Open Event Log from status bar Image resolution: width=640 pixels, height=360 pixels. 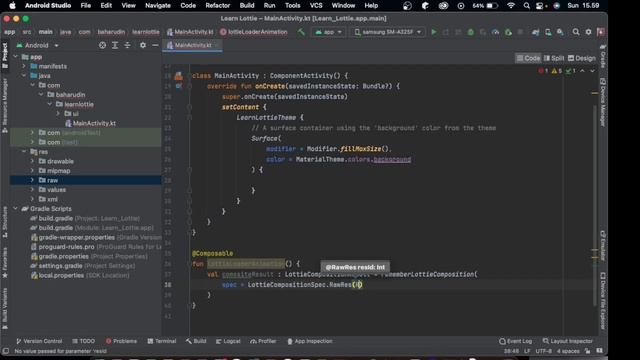[516, 341]
